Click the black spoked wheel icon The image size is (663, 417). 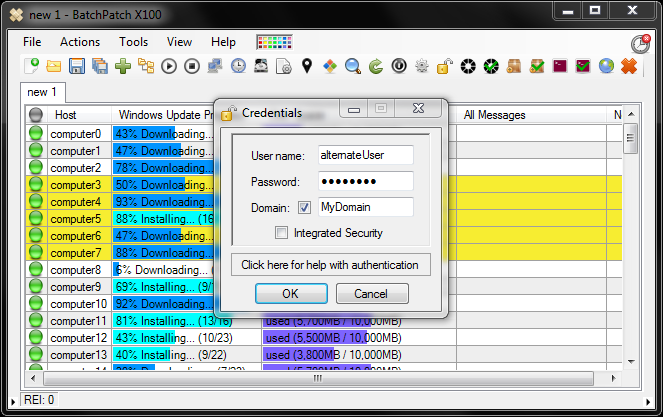click(x=468, y=66)
